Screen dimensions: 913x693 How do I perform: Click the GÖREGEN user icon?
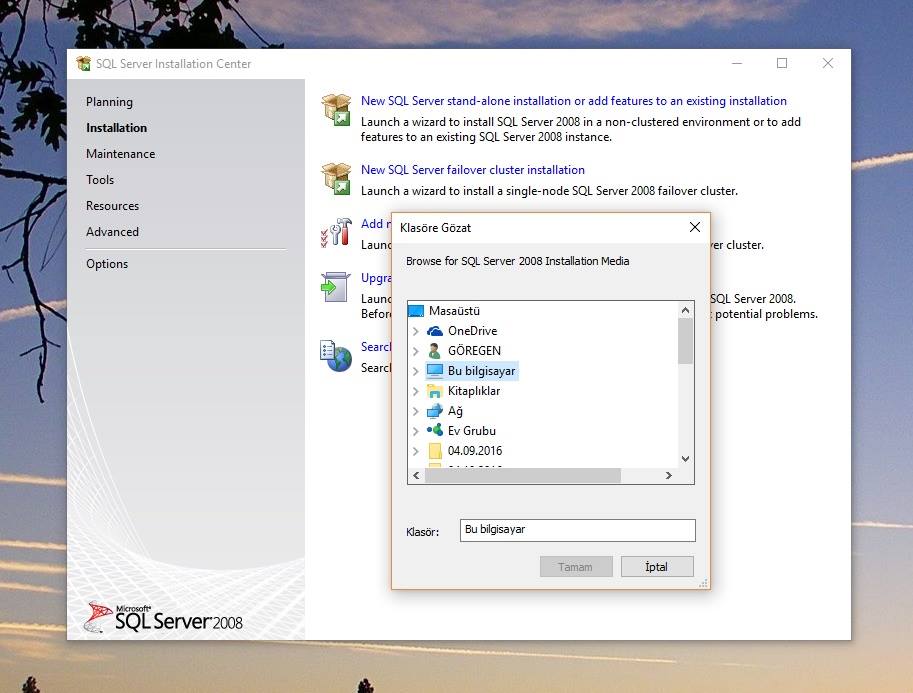coord(434,351)
